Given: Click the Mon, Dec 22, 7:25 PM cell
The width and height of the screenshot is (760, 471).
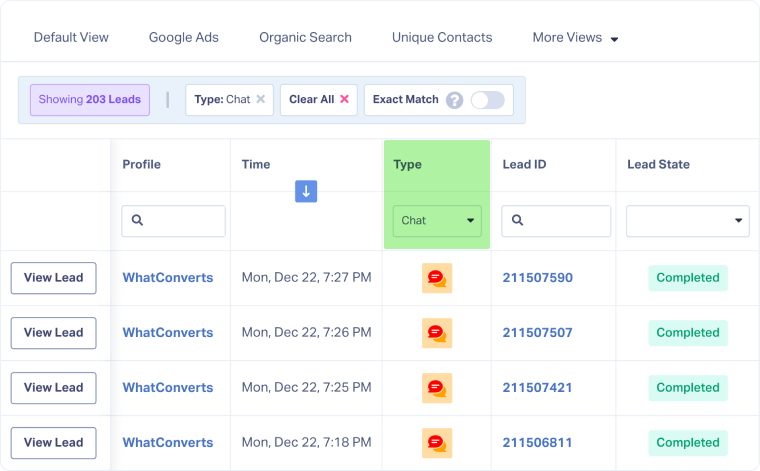Looking at the screenshot, I should click(306, 388).
